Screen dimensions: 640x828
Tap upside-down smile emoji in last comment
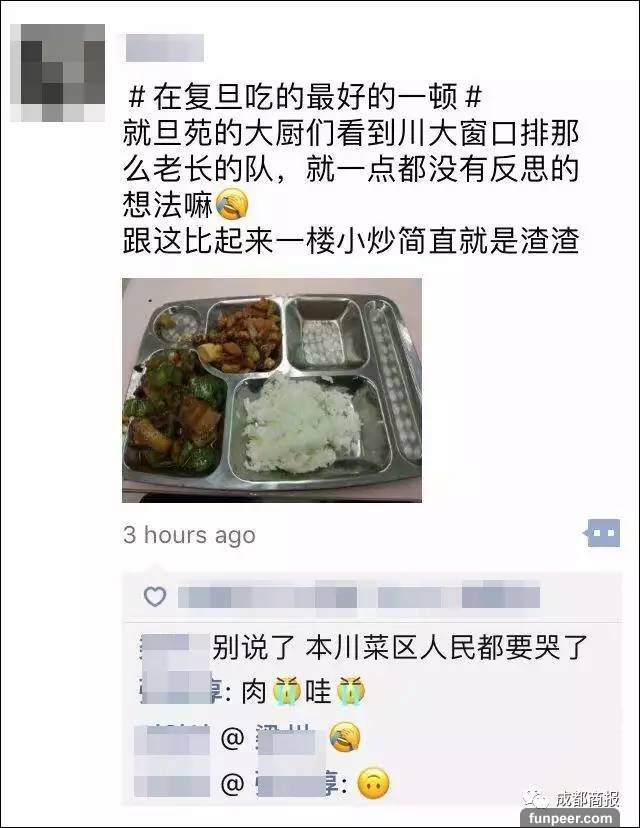(x=373, y=783)
